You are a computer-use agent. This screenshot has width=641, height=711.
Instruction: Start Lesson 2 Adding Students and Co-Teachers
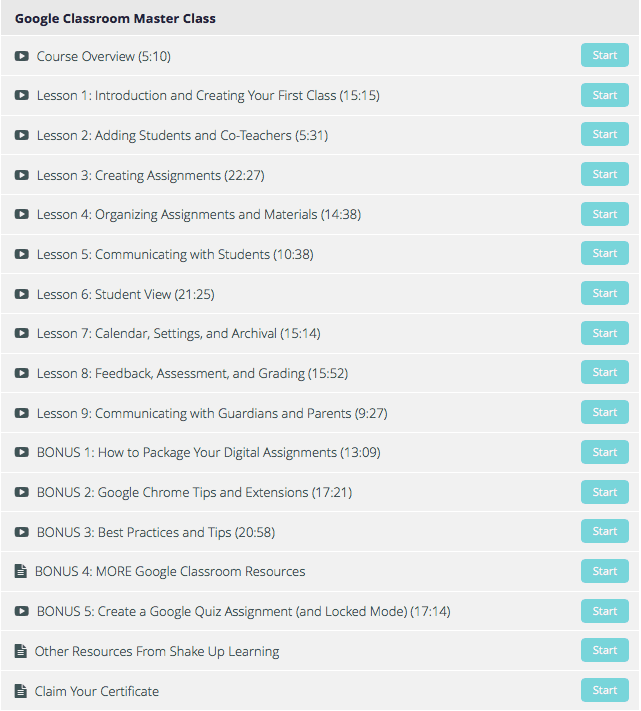point(605,134)
